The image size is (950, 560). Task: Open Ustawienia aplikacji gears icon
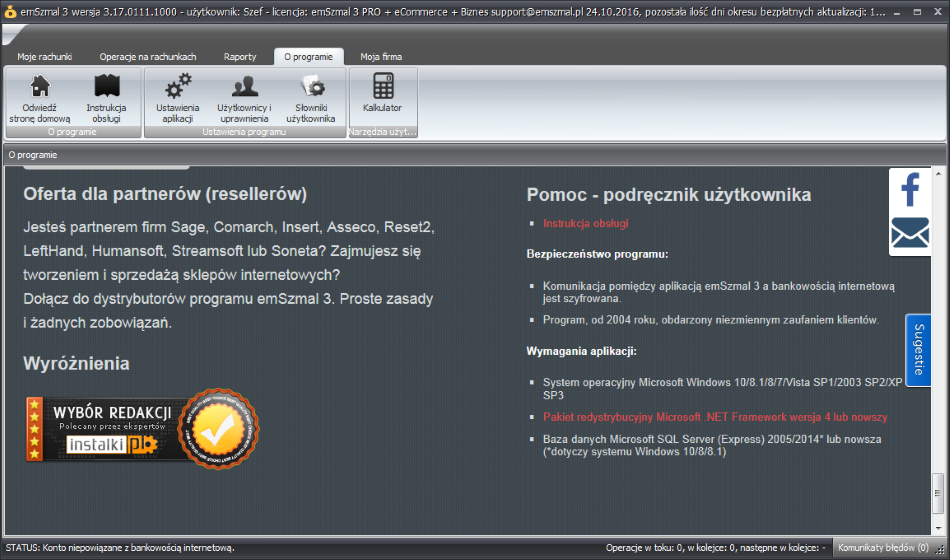click(178, 98)
